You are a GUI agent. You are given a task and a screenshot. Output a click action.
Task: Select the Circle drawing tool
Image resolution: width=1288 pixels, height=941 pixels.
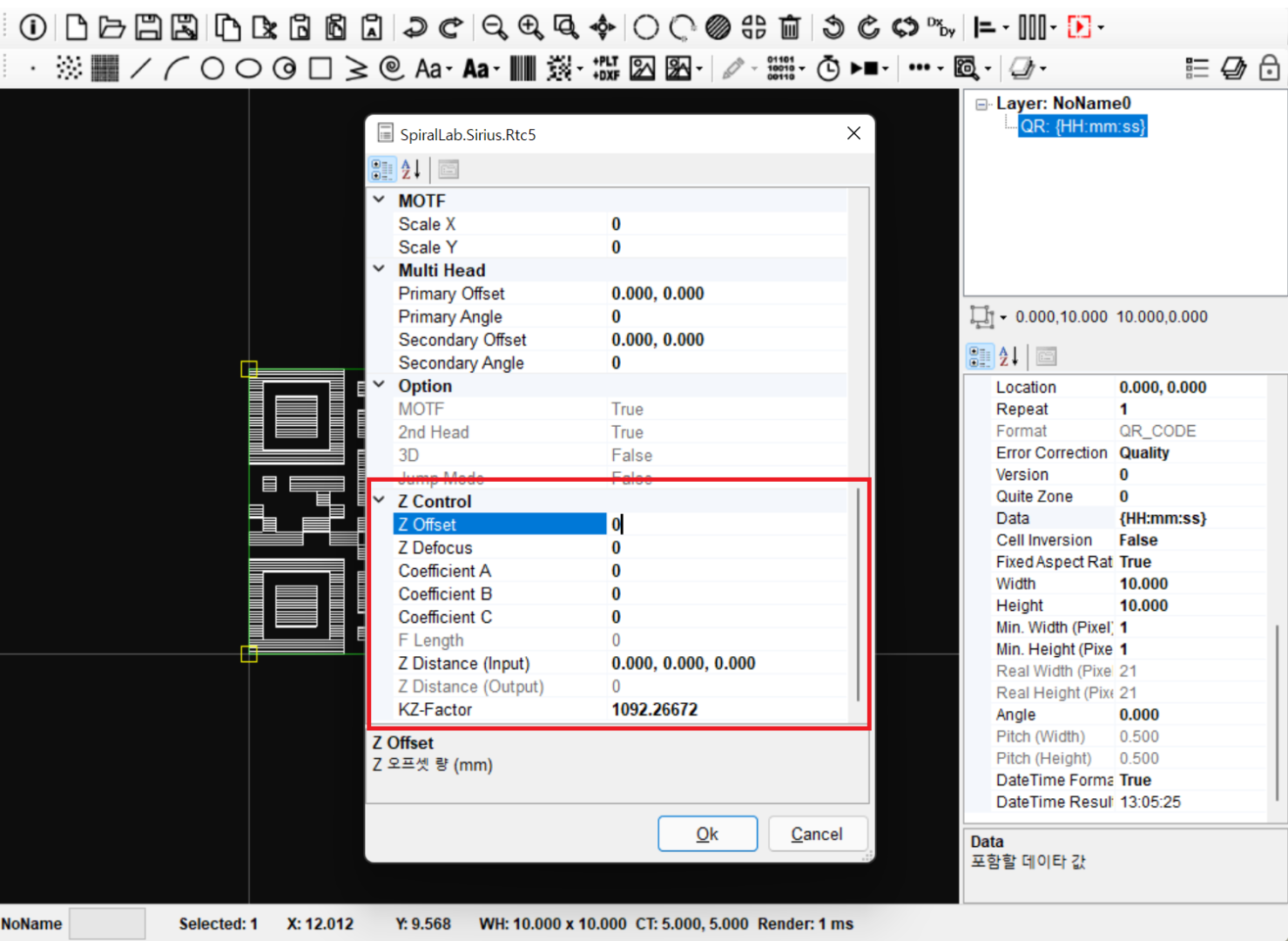coord(212,68)
